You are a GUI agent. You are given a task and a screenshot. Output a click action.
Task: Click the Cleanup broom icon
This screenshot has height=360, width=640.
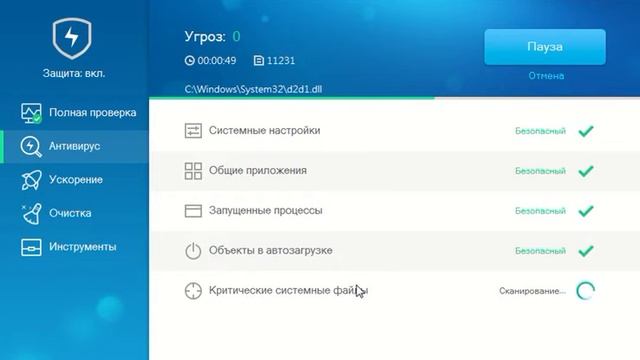click(31, 213)
